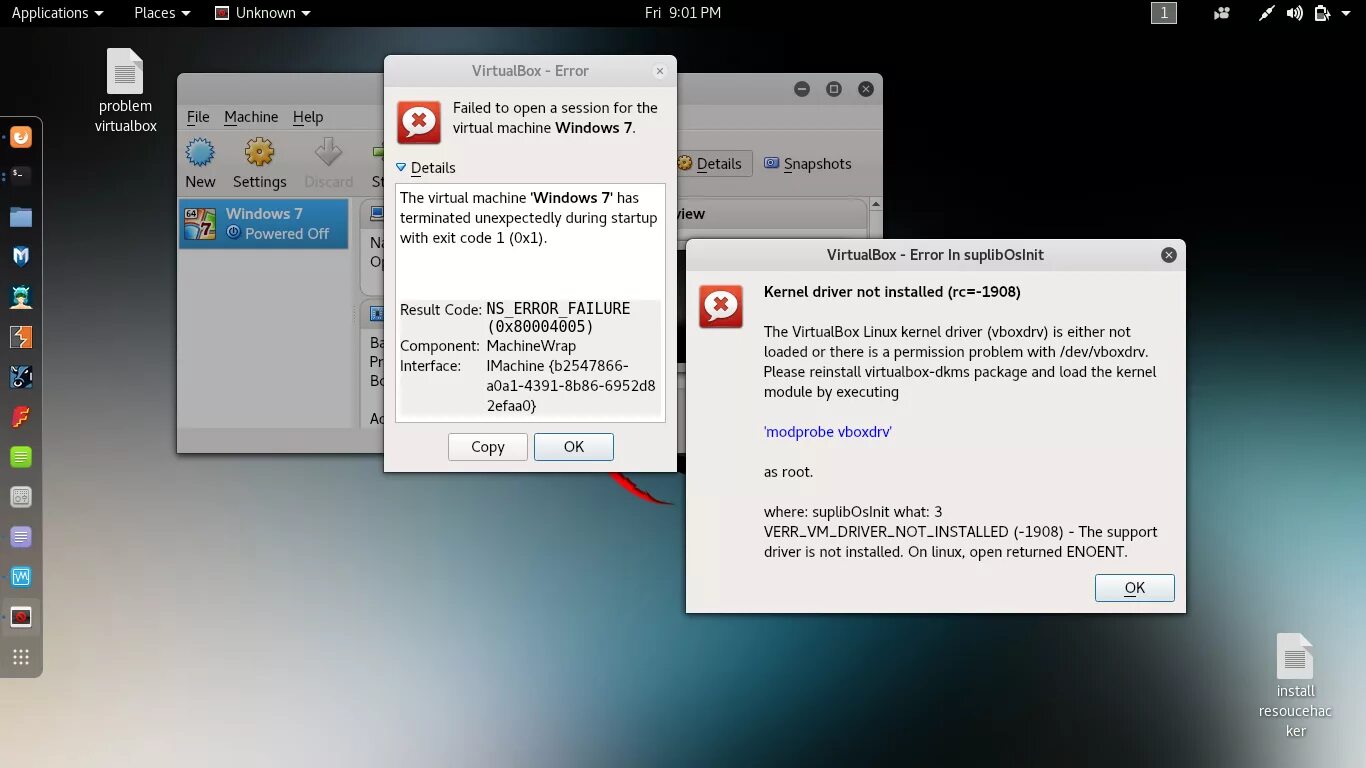The height and width of the screenshot is (768, 1366).
Task: Click battery indicator in top bar
Action: 1322,13
